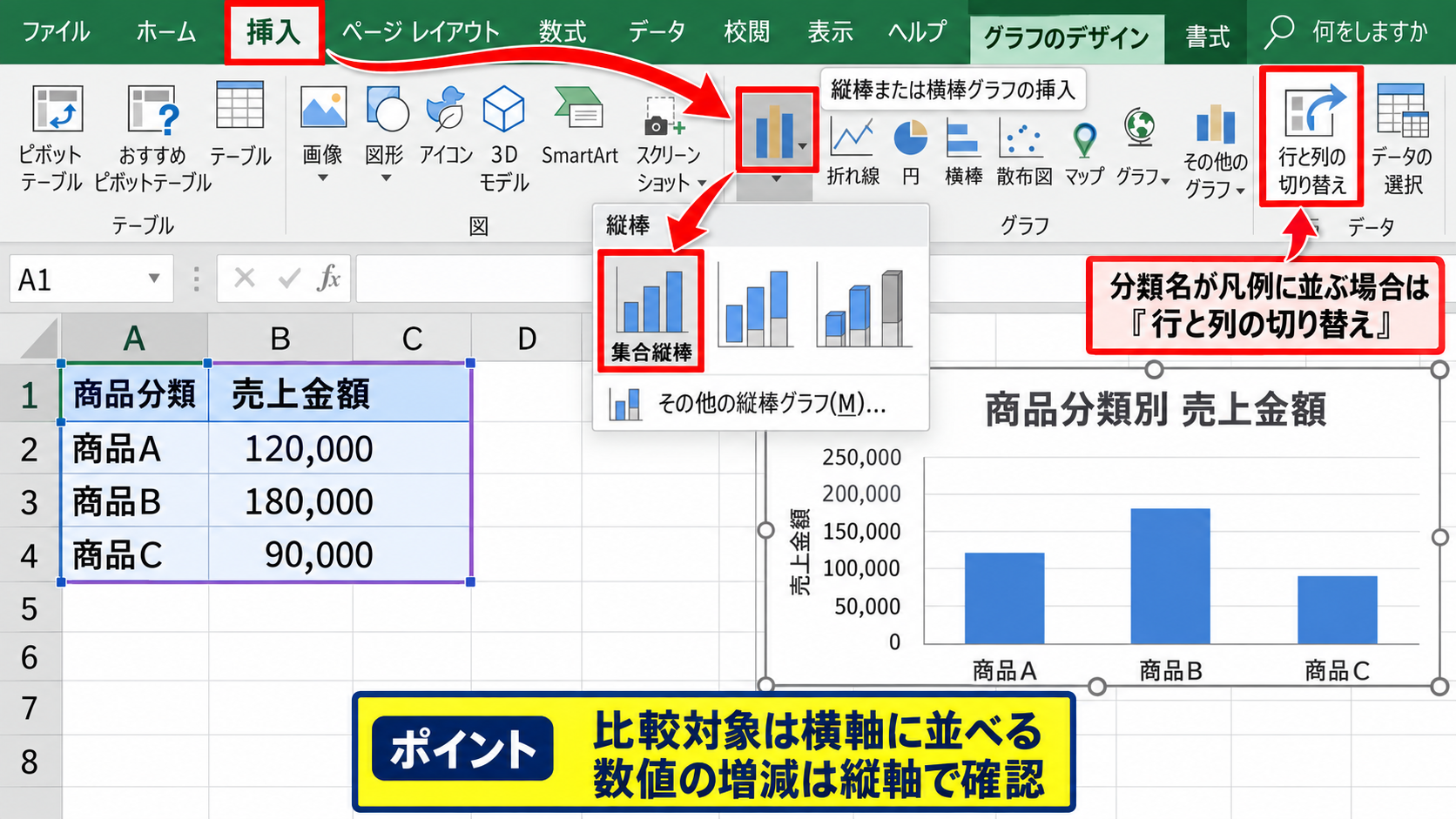Open the 校閲 ribbon tab
This screenshot has height=819, width=1456.
pyautogui.click(x=746, y=32)
